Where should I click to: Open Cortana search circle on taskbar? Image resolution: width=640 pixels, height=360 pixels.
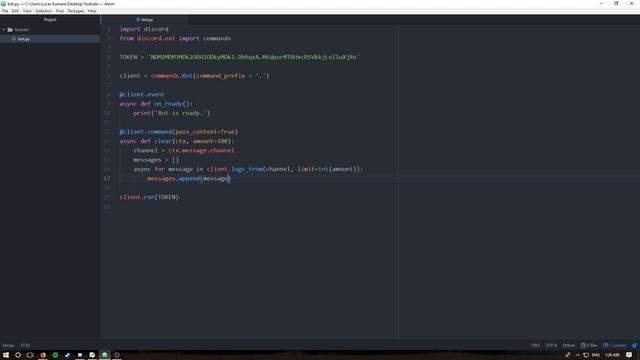pos(18,355)
